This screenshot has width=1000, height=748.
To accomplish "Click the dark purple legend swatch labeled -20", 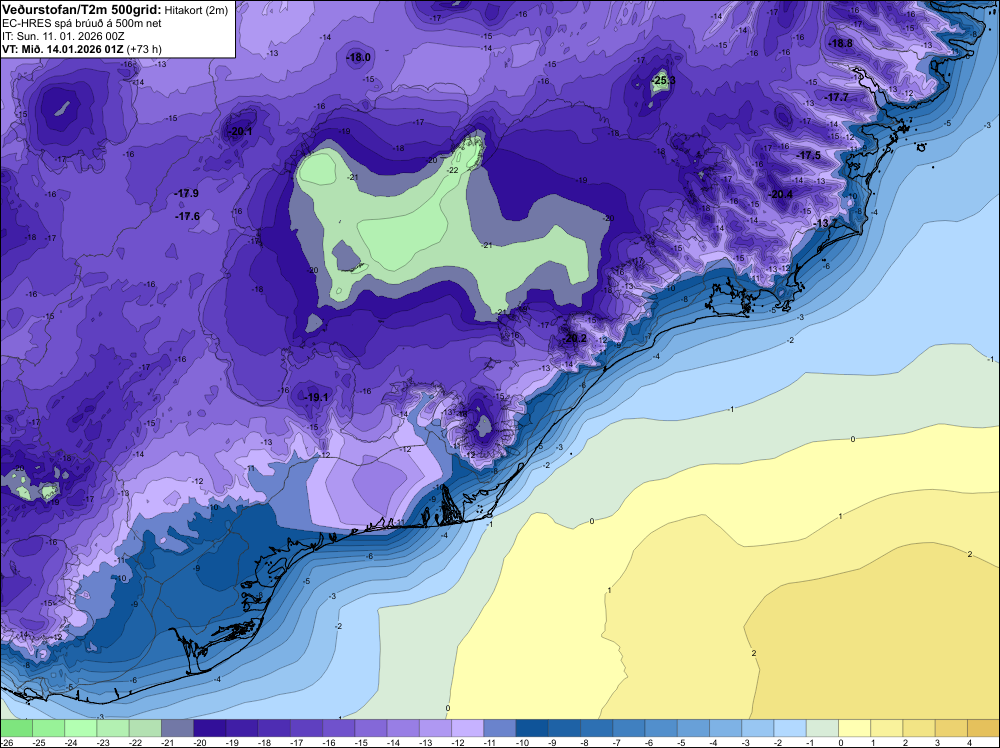I will coord(209,728).
